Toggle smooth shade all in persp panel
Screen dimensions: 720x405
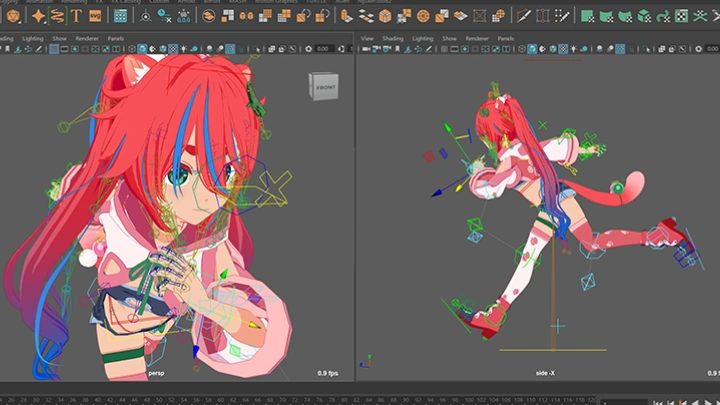click(x=142, y=49)
